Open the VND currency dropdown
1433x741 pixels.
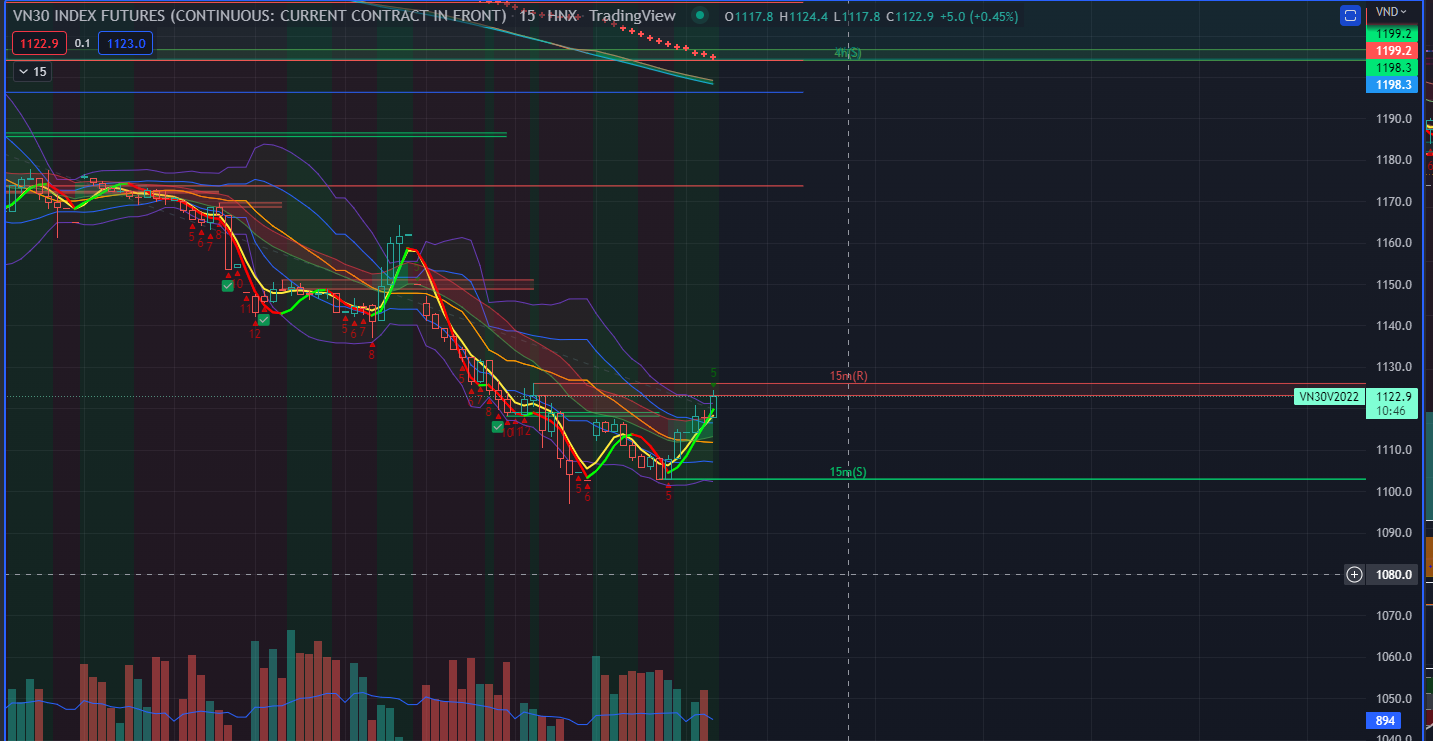(x=1391, y=11)
